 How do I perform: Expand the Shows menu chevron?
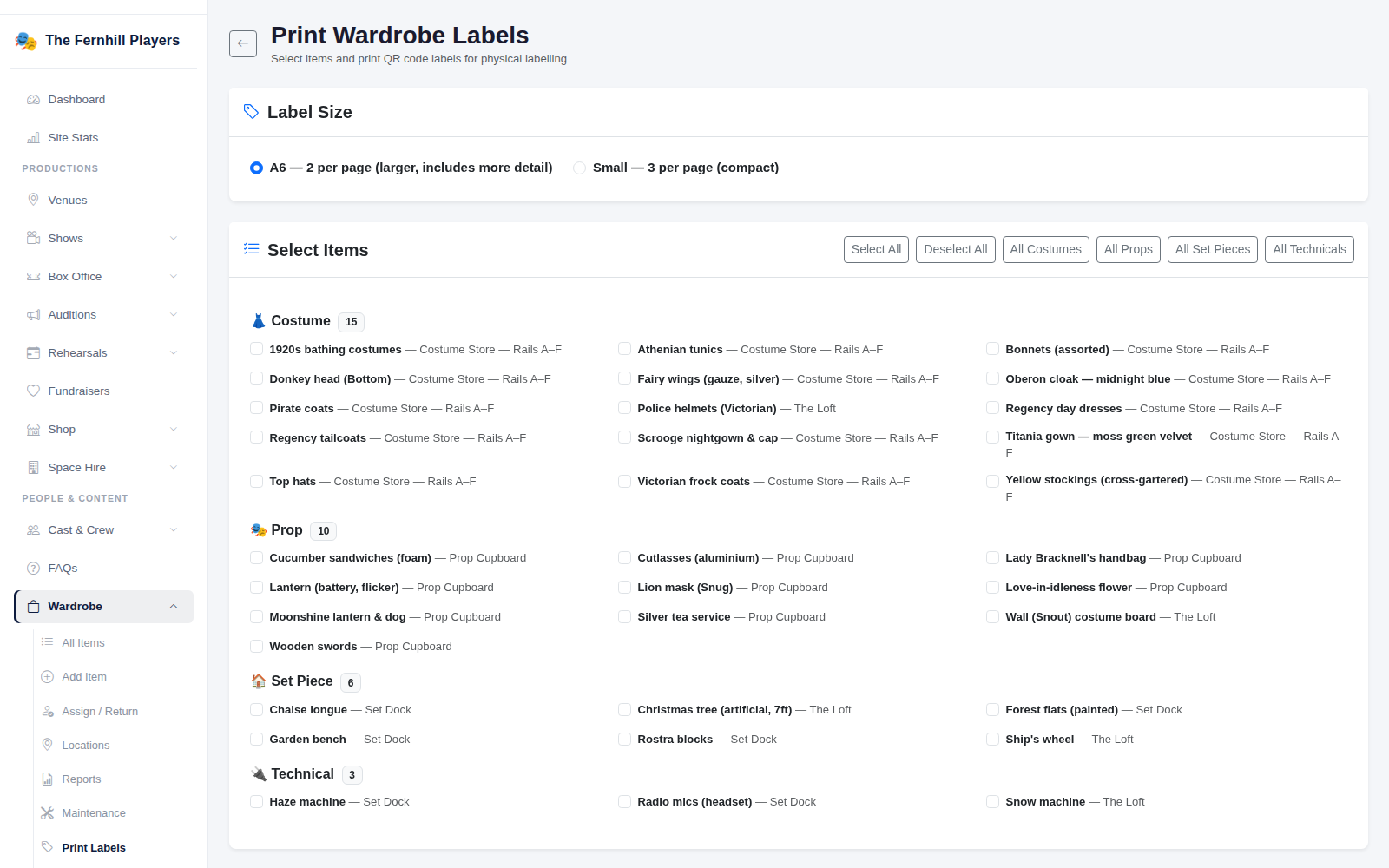(174, 239)
